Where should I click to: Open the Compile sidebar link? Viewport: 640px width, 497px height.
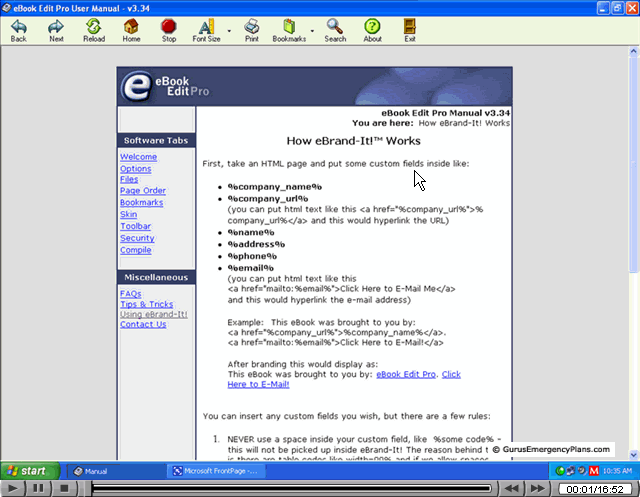(x=136, y=250)
